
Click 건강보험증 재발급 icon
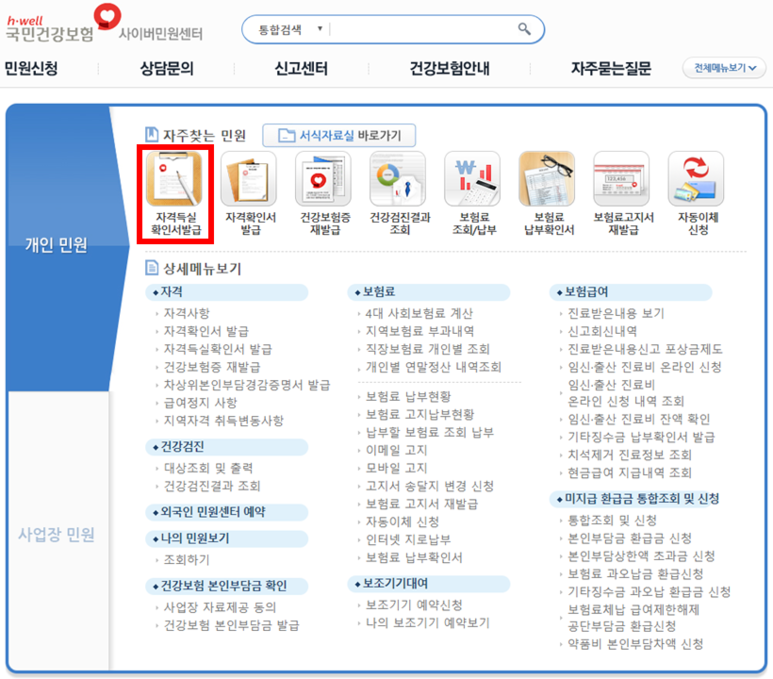(x=323, y=179)
